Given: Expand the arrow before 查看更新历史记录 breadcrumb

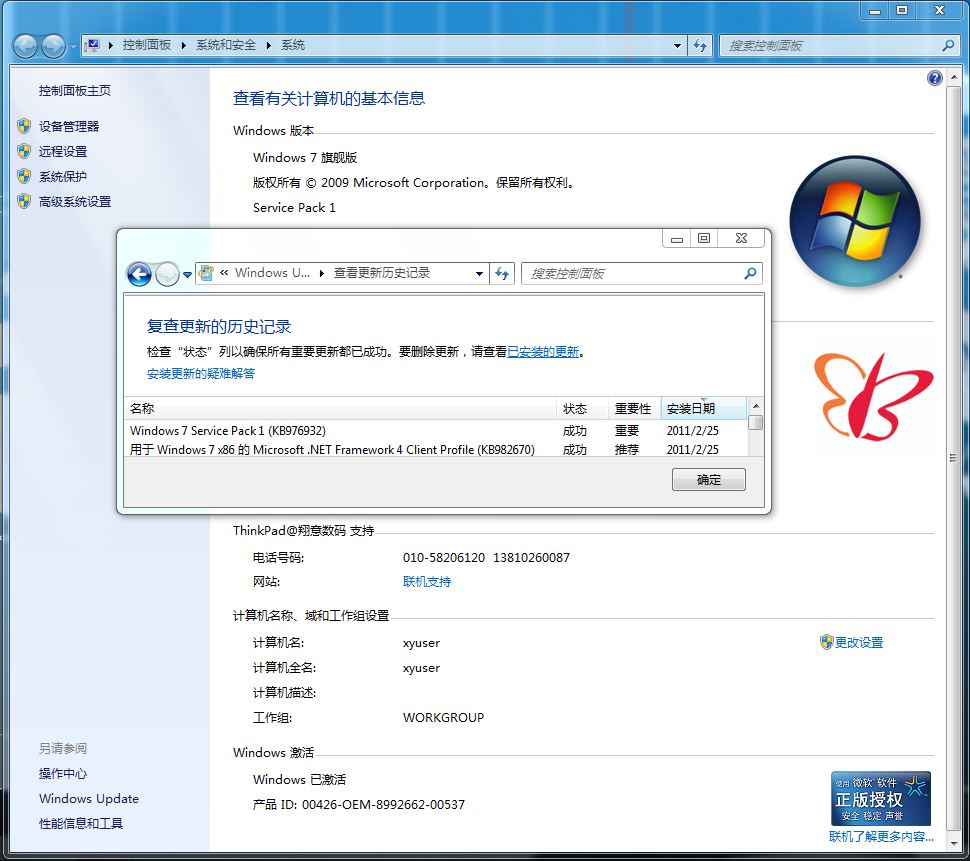Looking at the screenshot, I should click(x=322, y=273).
